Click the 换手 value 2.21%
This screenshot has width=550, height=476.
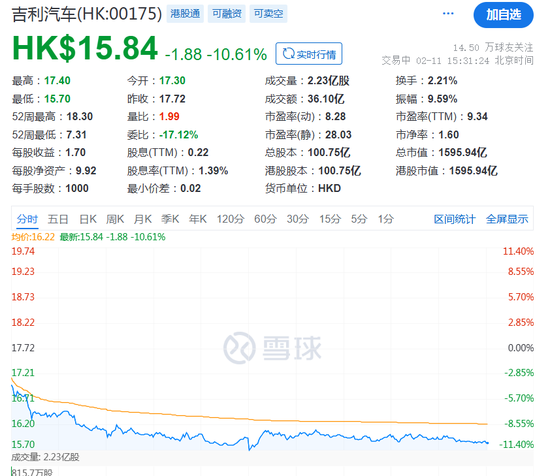tap(442, 81)
